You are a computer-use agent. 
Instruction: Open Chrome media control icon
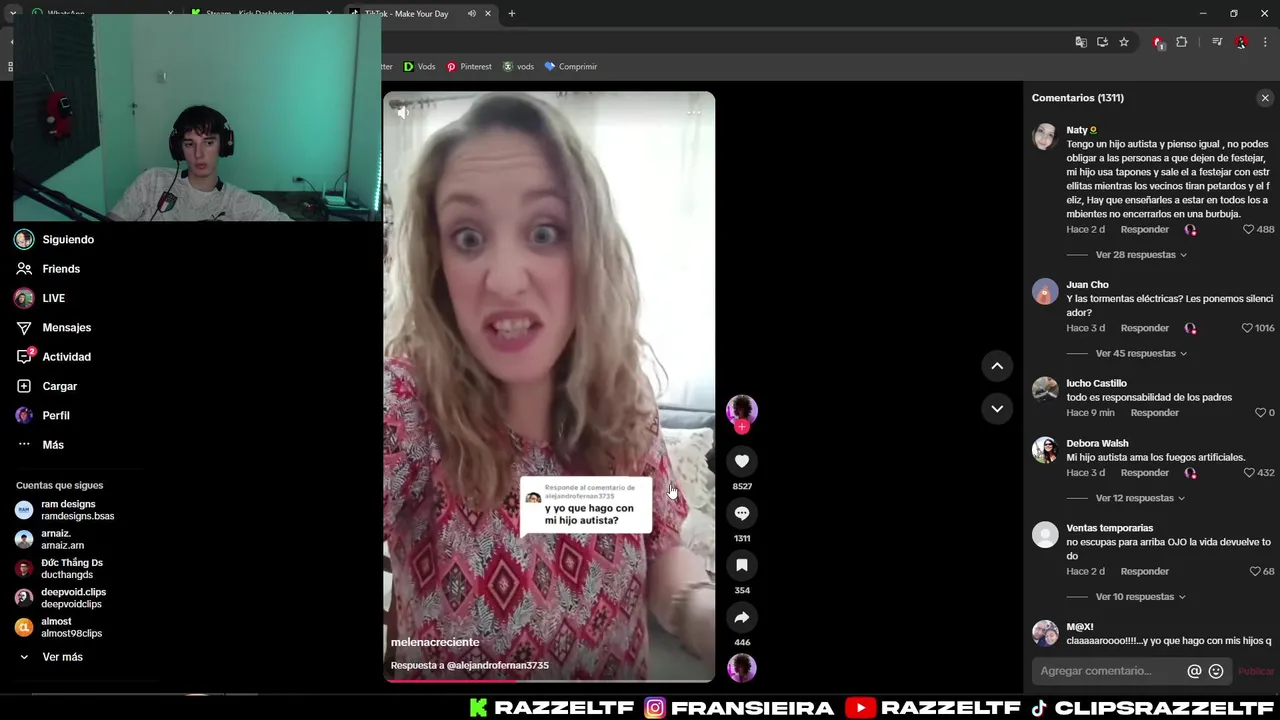click(x=1217, y=42)
